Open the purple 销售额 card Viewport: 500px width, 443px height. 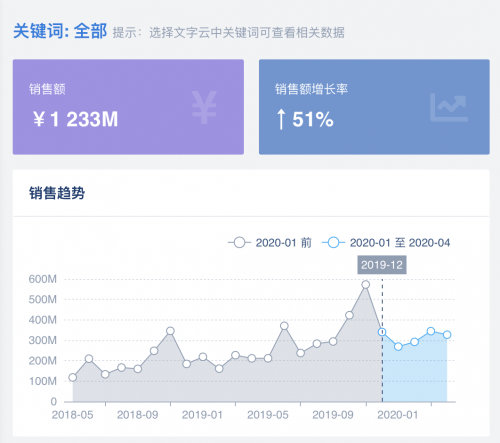click(128, 107)
